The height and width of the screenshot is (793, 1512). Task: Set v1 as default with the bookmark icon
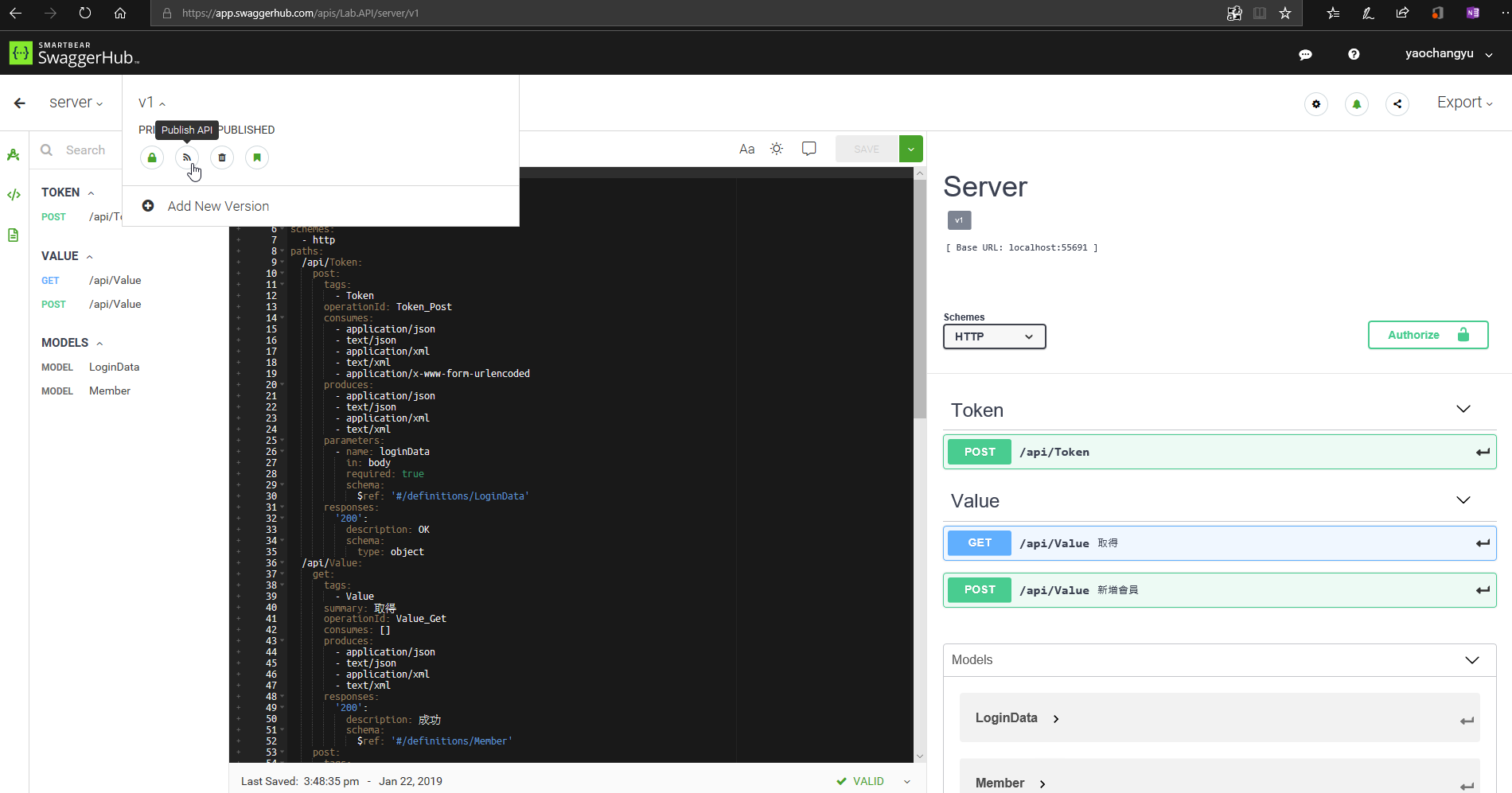point(256,157)
